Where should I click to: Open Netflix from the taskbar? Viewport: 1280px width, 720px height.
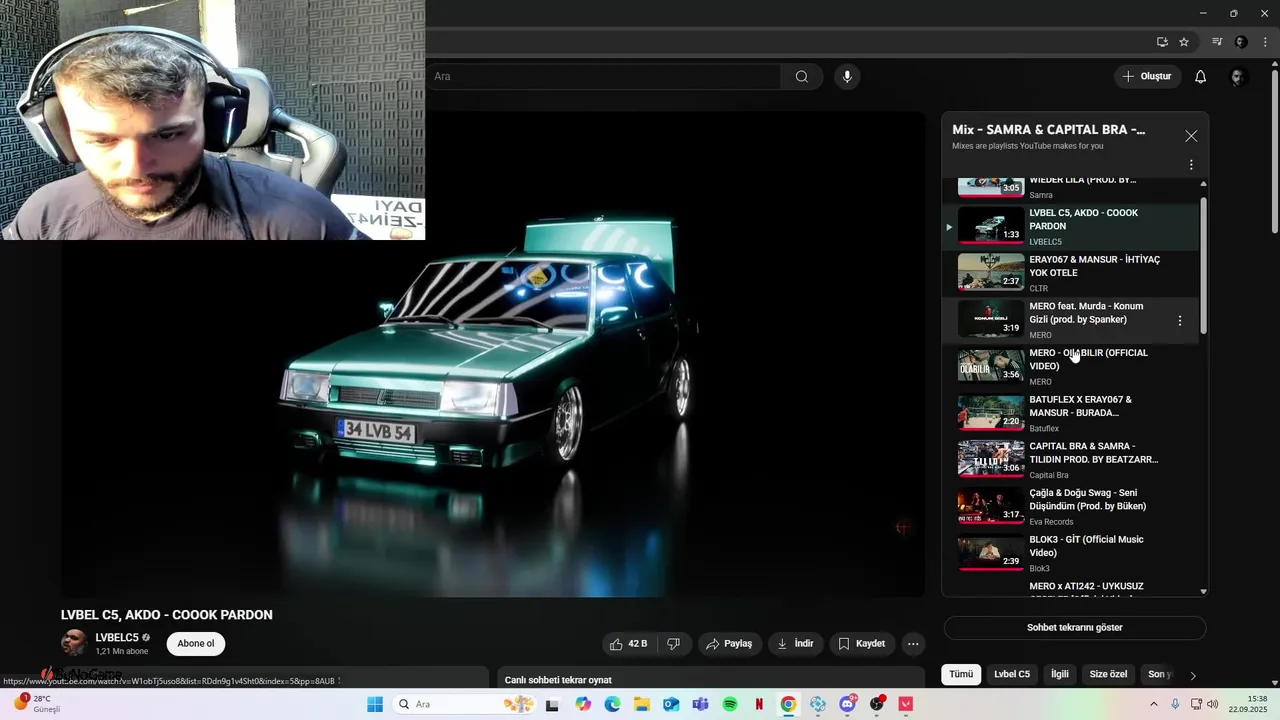(759, 704)
